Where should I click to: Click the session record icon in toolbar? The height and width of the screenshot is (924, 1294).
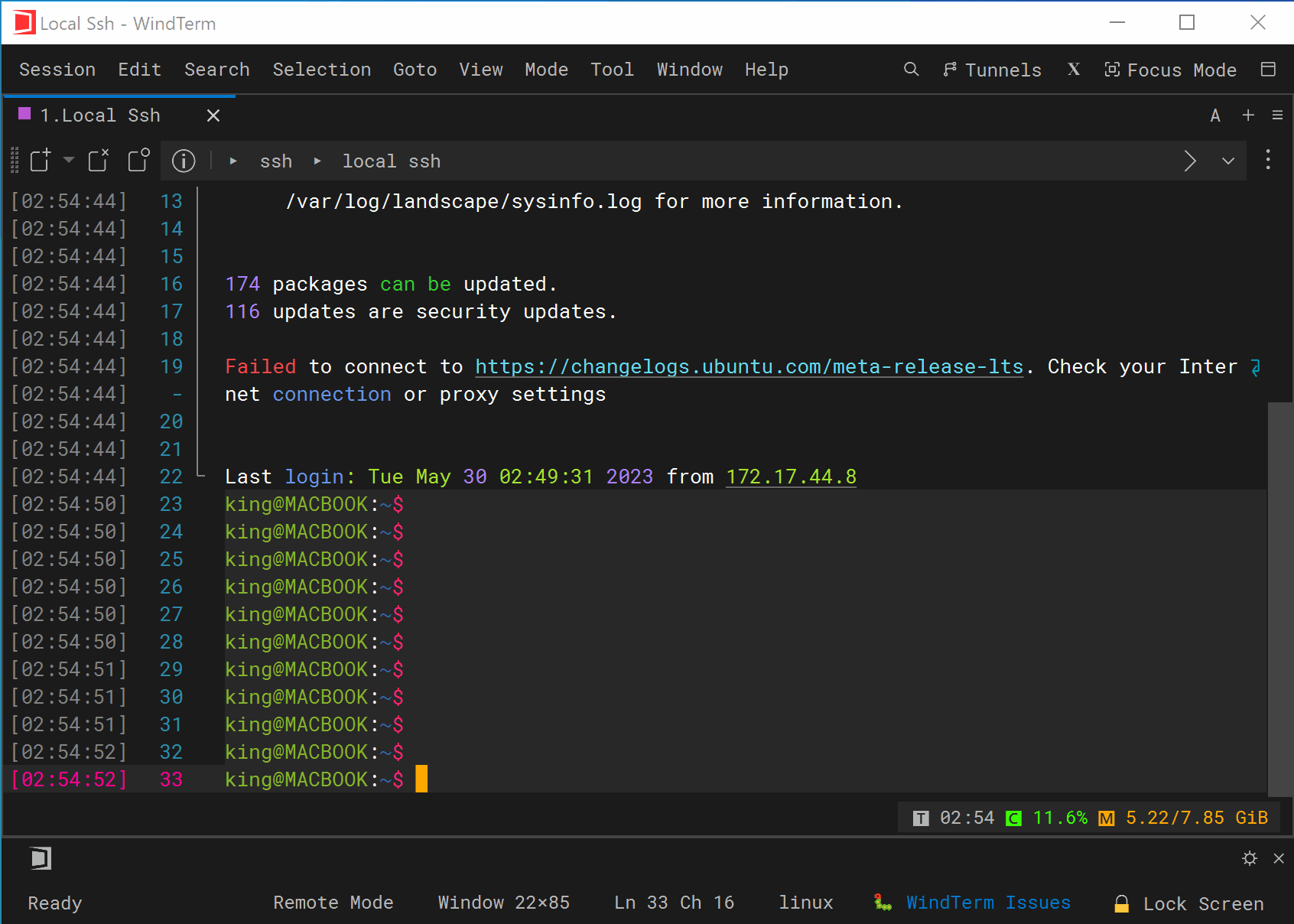[x=139, y=160]
